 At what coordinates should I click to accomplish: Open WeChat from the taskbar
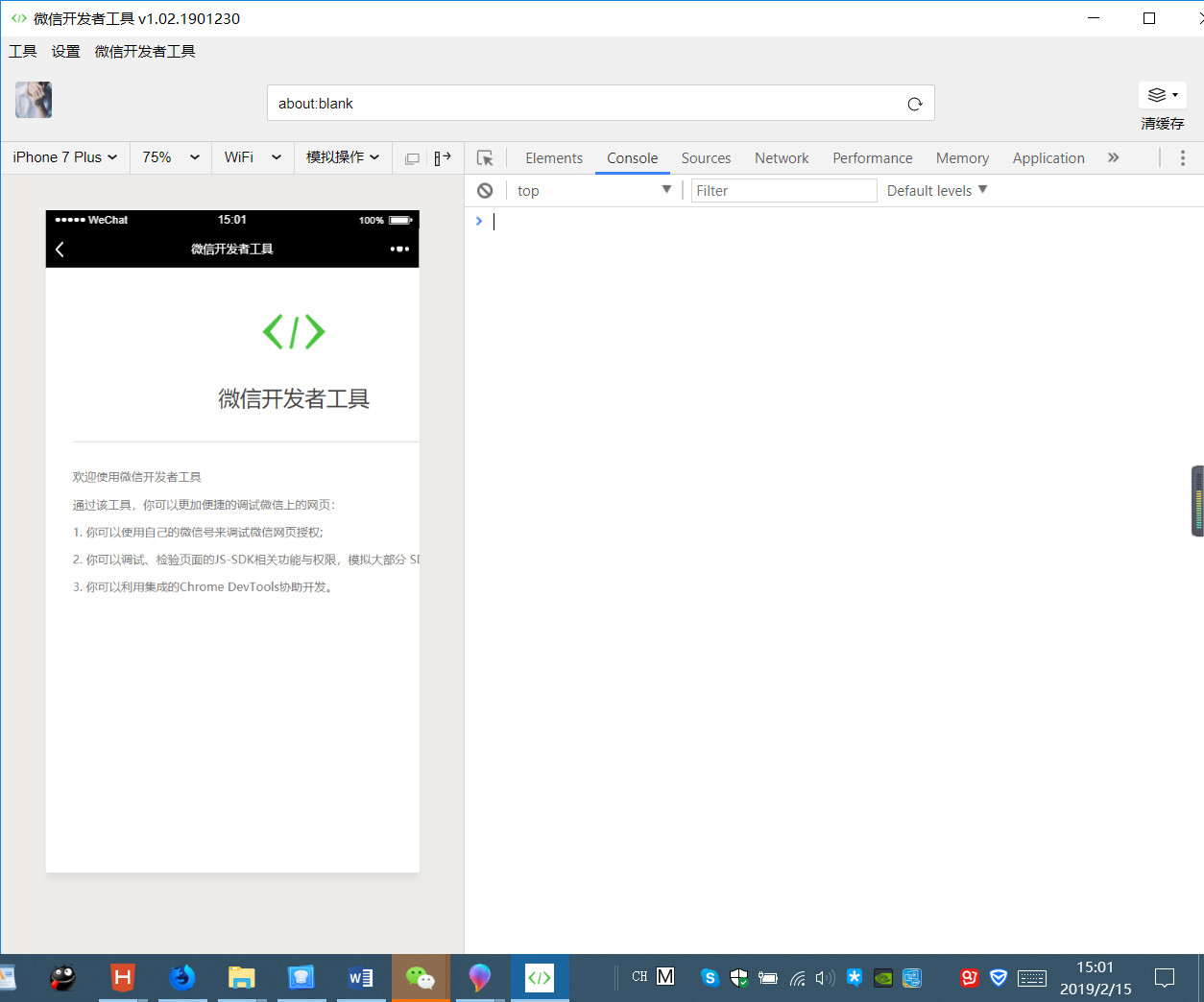421,978
